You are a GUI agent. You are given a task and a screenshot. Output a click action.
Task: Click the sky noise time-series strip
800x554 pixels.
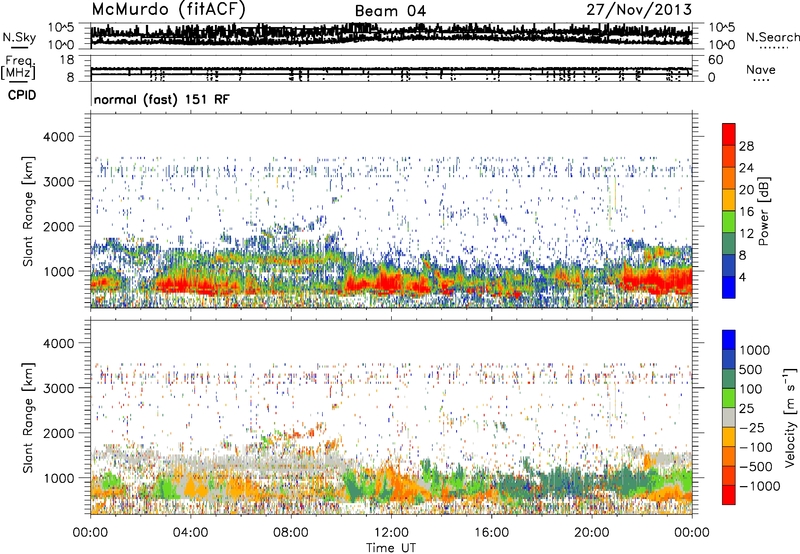(x=391, y=35)
